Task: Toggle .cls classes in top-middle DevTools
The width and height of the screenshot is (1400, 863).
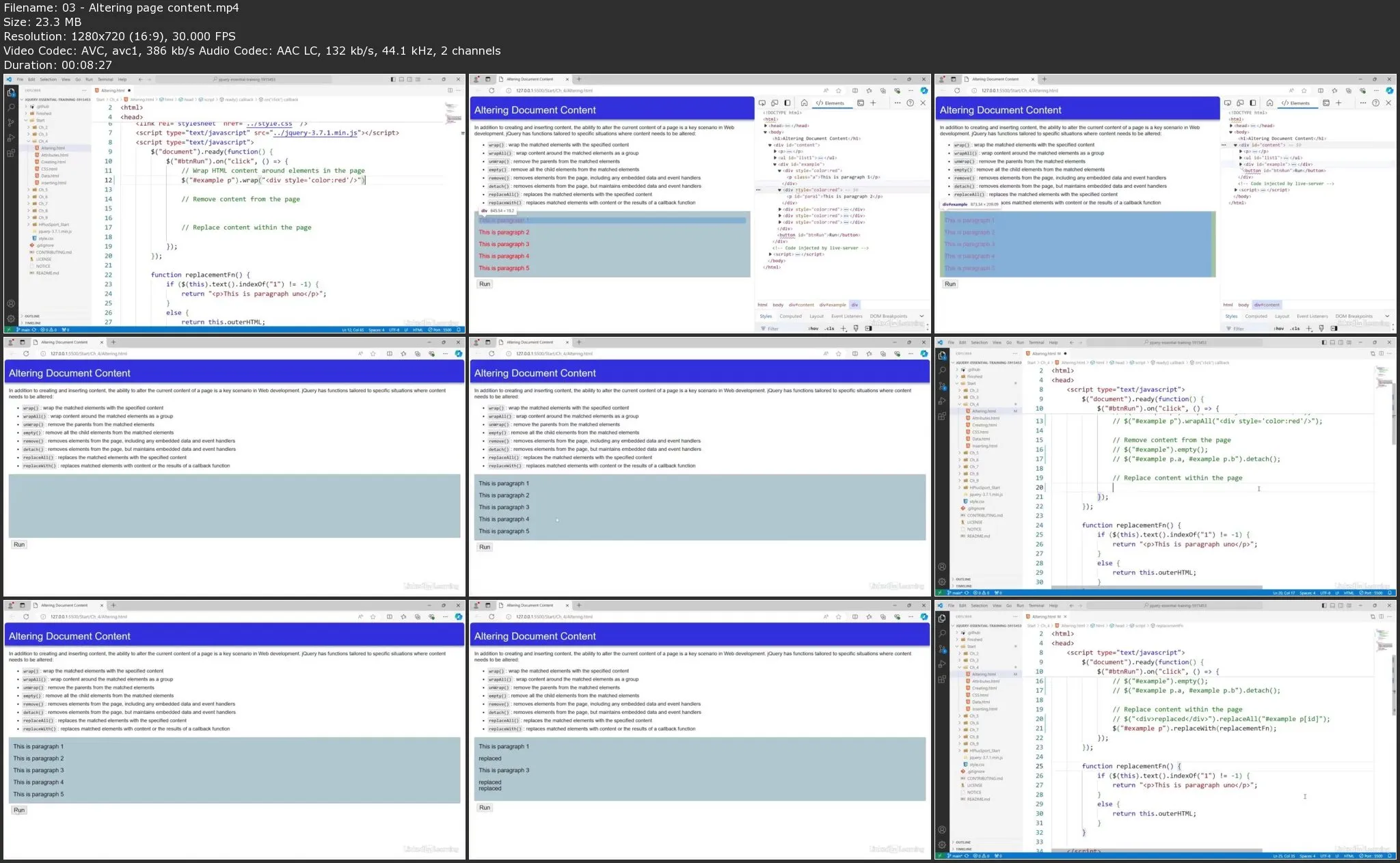Action: (x=829, y=329)
